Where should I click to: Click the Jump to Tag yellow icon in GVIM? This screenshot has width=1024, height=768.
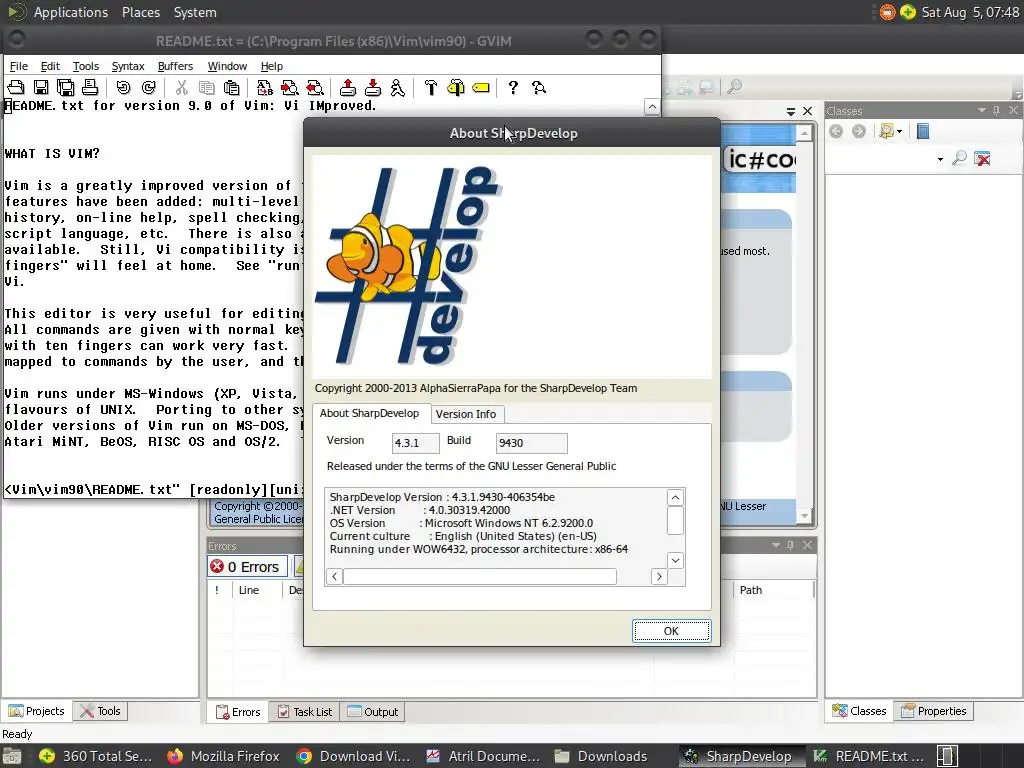tap(481, 88)
